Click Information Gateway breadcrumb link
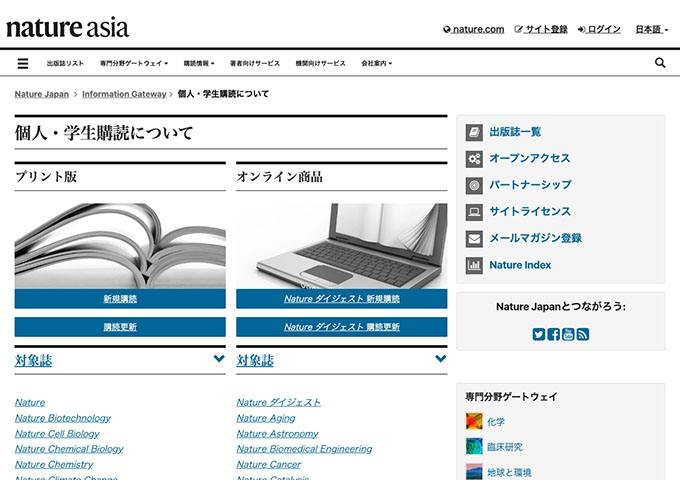Image resolution: width=680 pixels, height=480 pixels. pyautogui.click(x=124, y=94)
